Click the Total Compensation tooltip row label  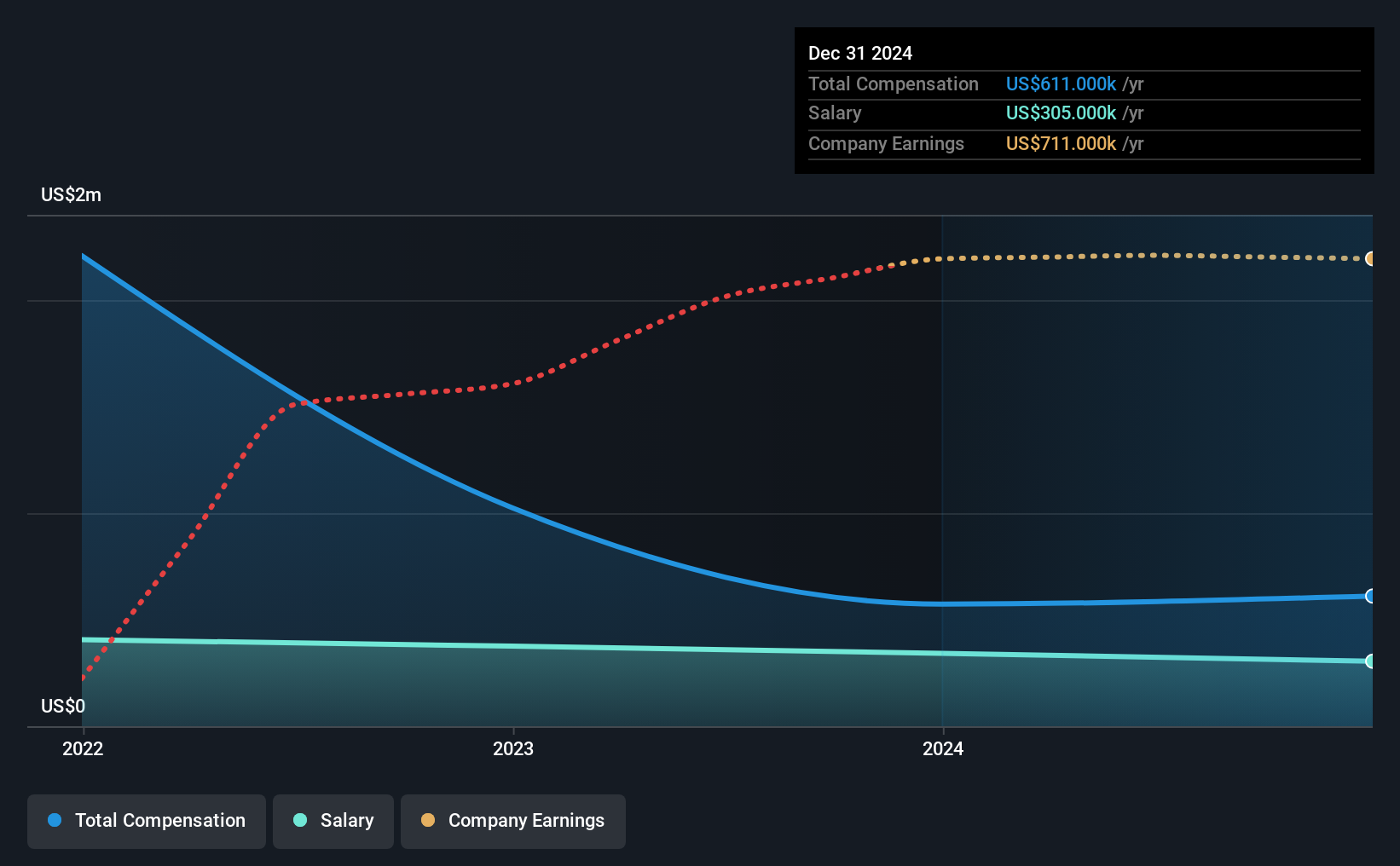coord(894,84)
